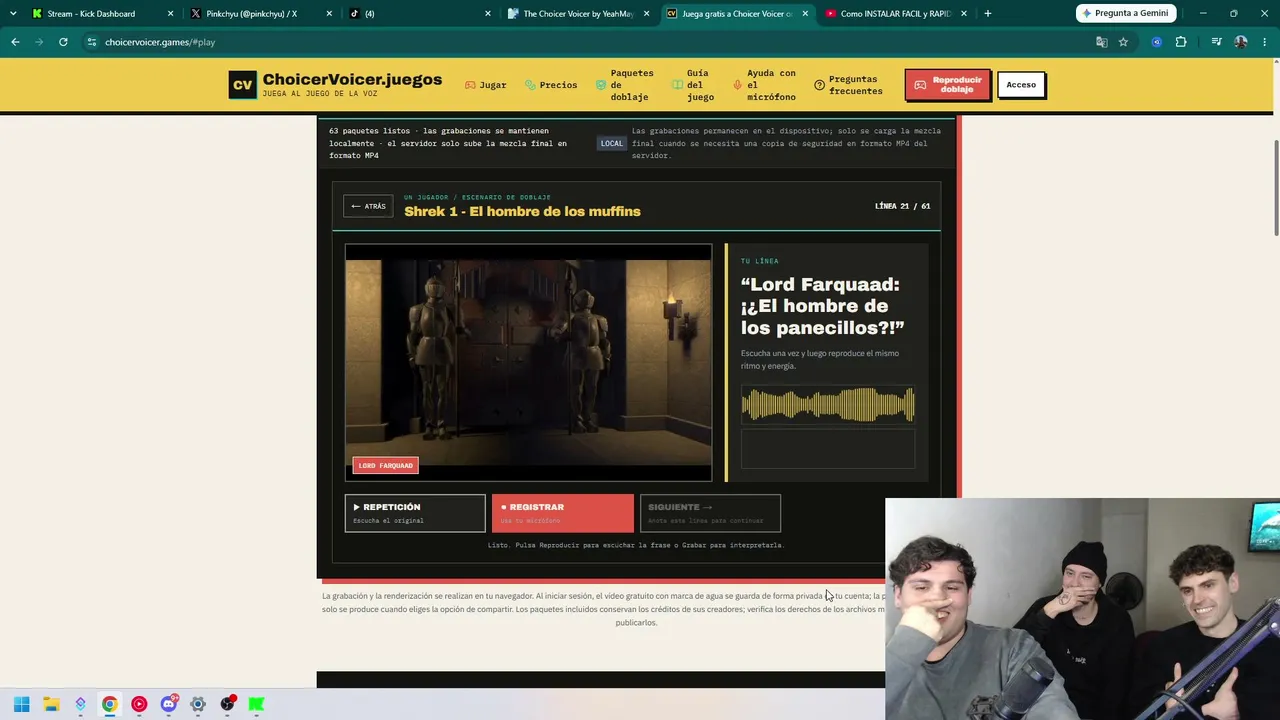Click the yellow audio waveform
The width and height of the screenshot is (1280, 720).
828,405
